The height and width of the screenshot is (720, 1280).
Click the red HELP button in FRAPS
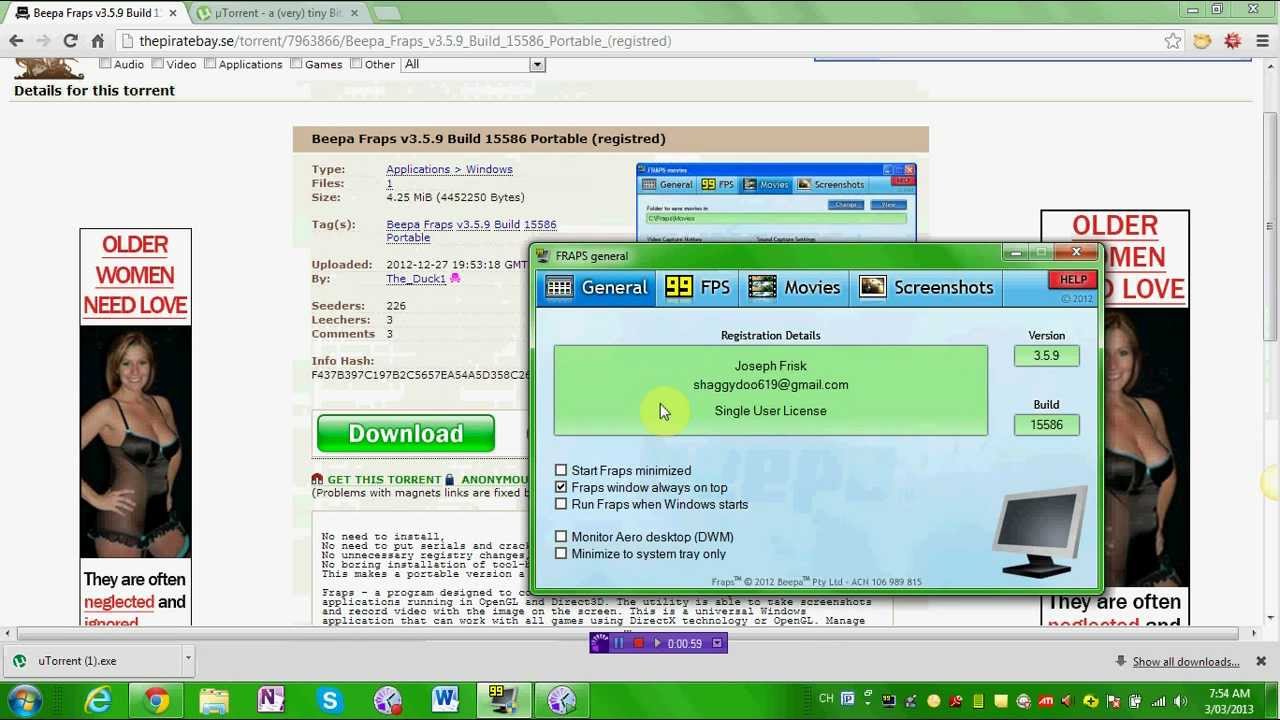coord(1073,280)
